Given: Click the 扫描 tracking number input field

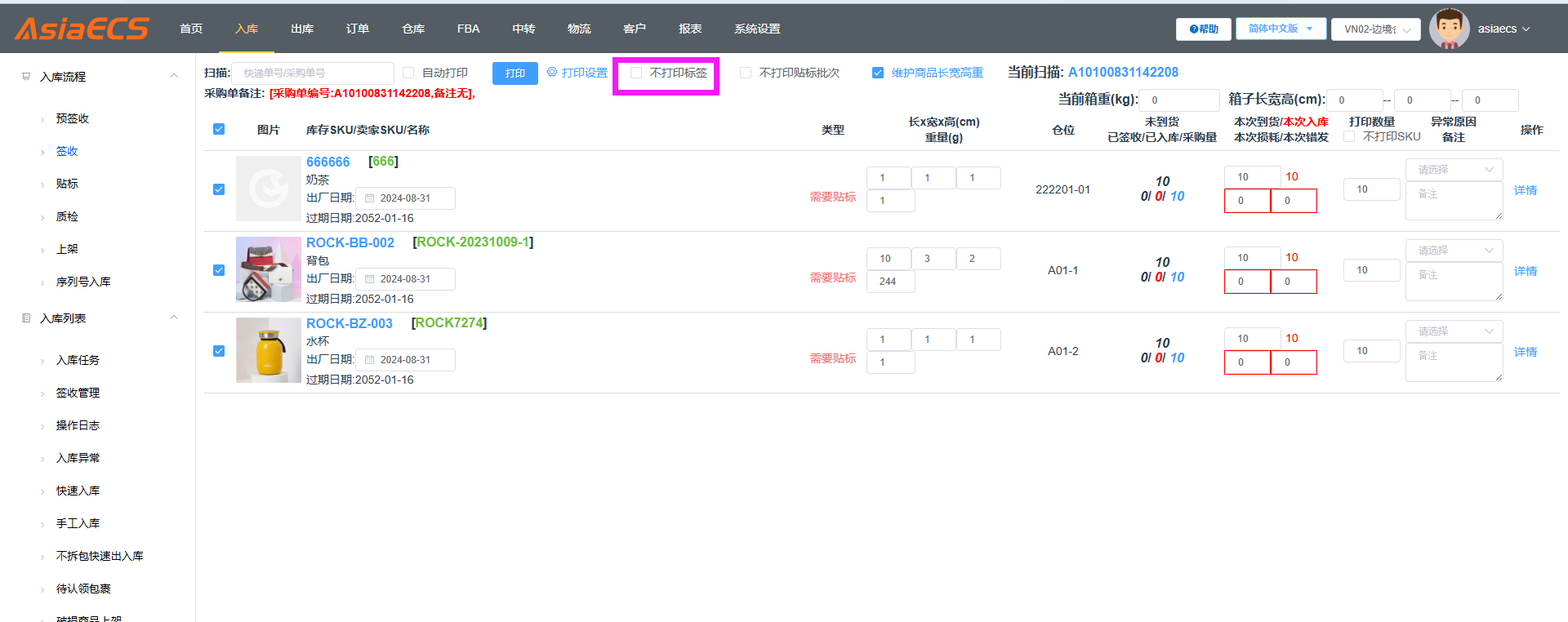Looking at the screenshot, I should (x=313, y=73).
